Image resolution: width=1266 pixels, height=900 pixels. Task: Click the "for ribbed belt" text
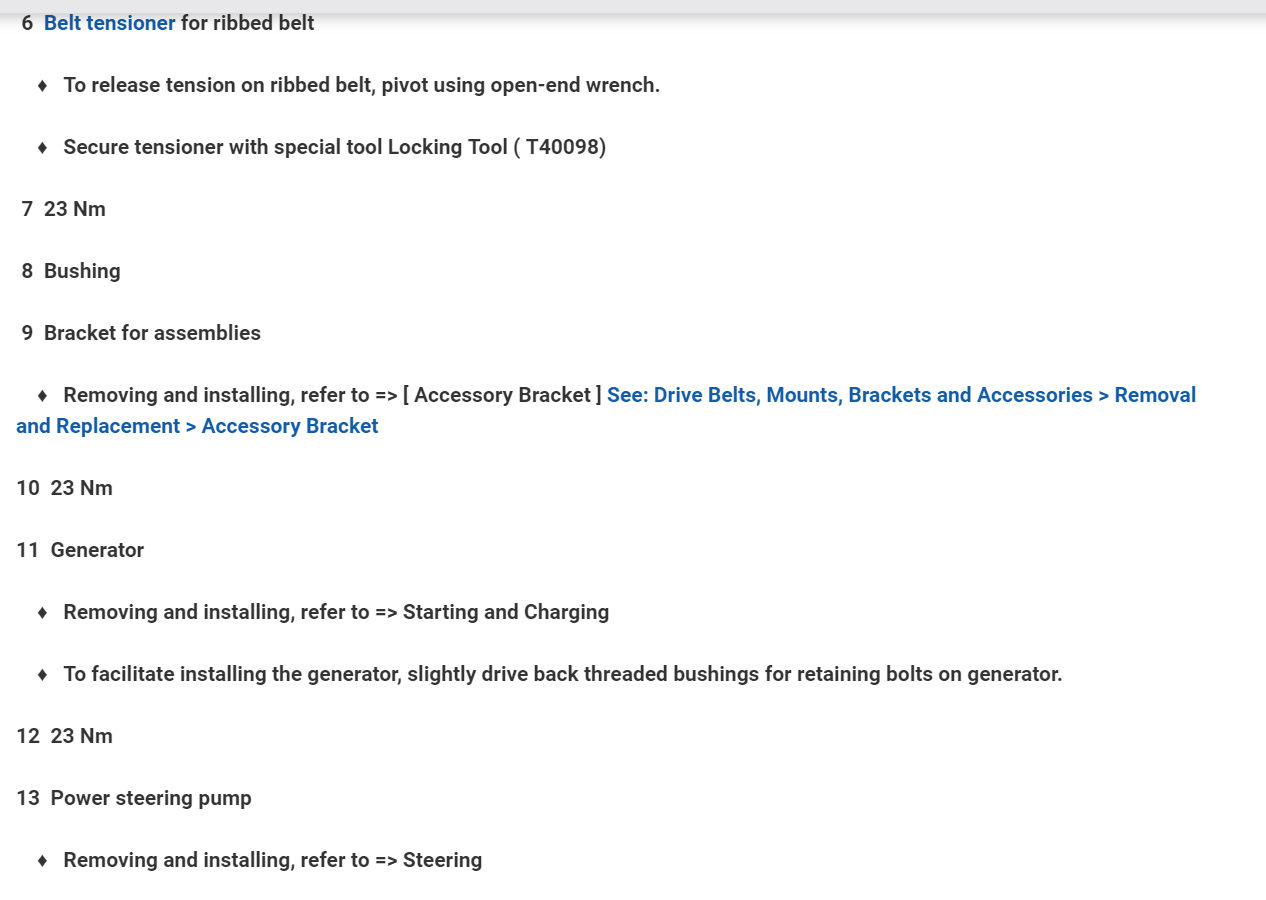point(247,23)
